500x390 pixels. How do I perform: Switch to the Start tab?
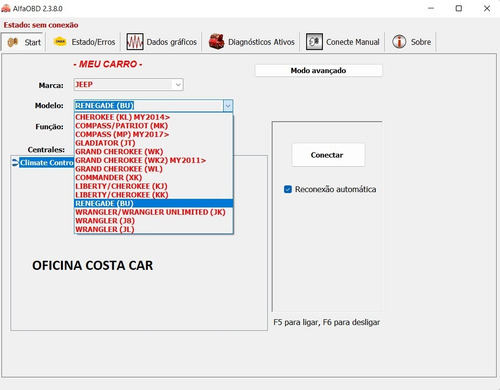tap(23, 42)
